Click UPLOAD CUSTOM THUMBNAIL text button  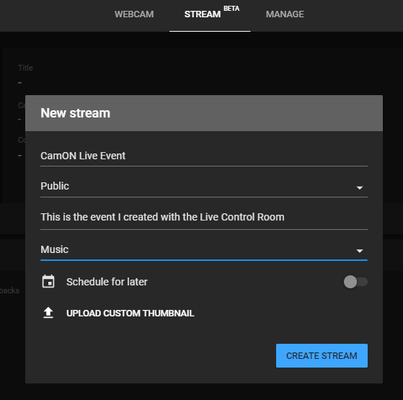(x=130, y=313)
